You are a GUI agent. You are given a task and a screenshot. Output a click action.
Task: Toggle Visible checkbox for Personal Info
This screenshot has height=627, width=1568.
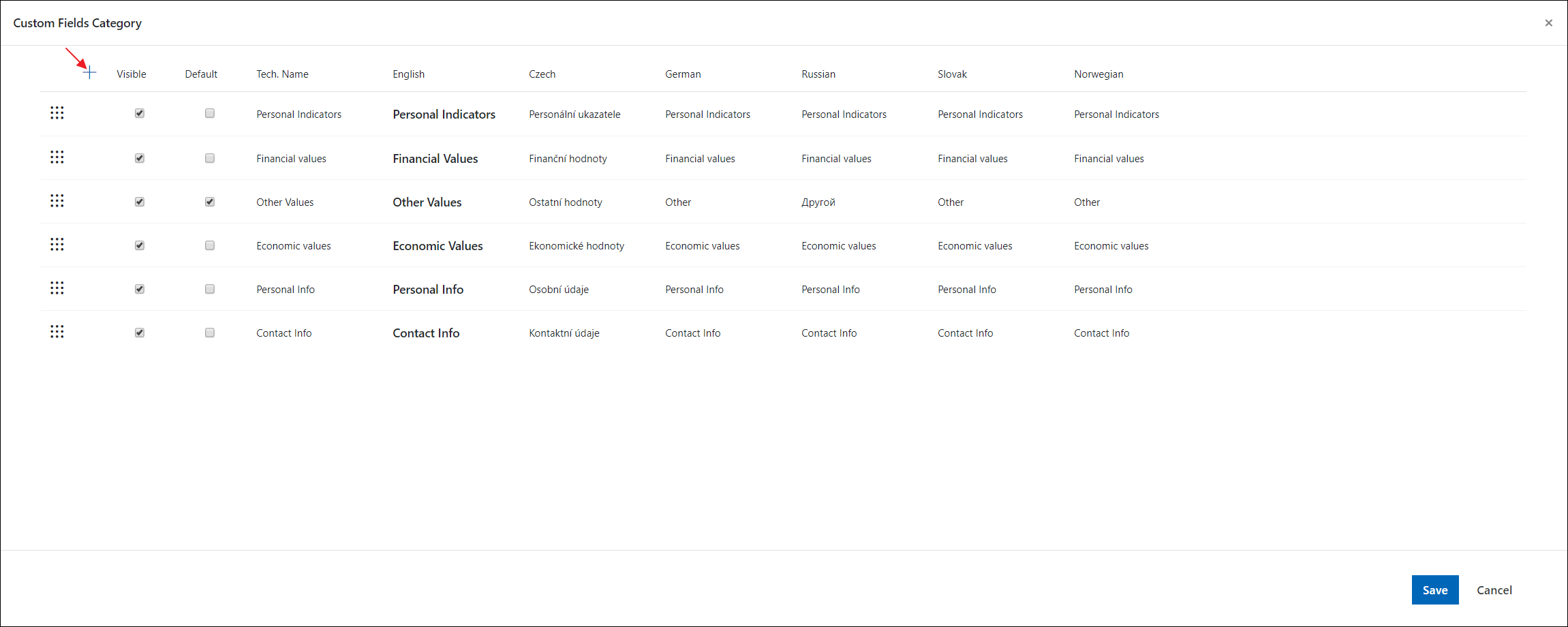click(x=140, y=289)
